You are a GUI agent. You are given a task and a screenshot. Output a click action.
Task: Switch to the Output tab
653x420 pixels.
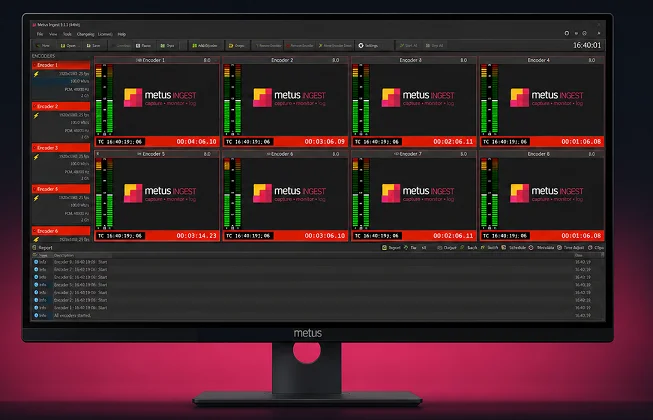click(447, 248)
